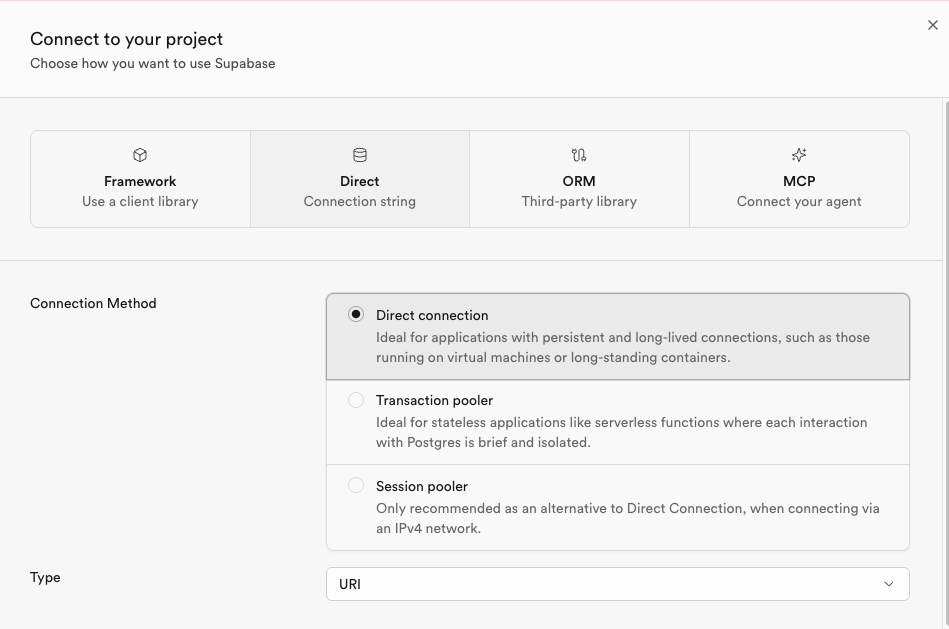Click the Session pooler IPv4 description text
The image size is (949, 629).
point(628,518)
